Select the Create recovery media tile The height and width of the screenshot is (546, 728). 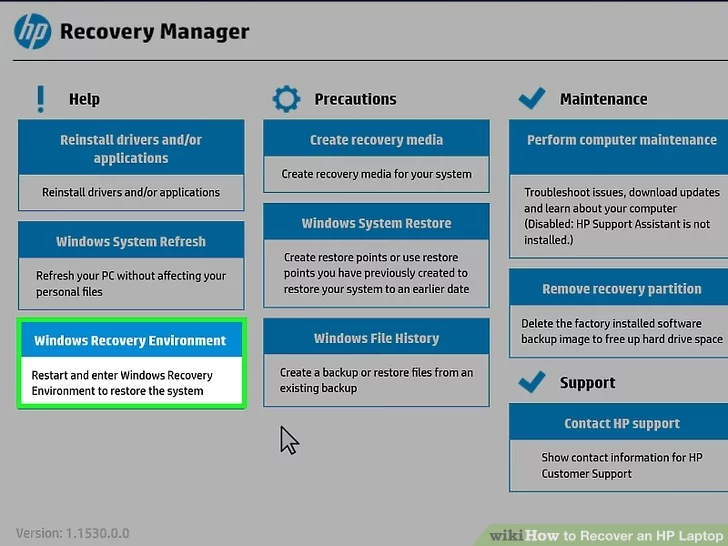pyautogui.click(x=376, y=156)
